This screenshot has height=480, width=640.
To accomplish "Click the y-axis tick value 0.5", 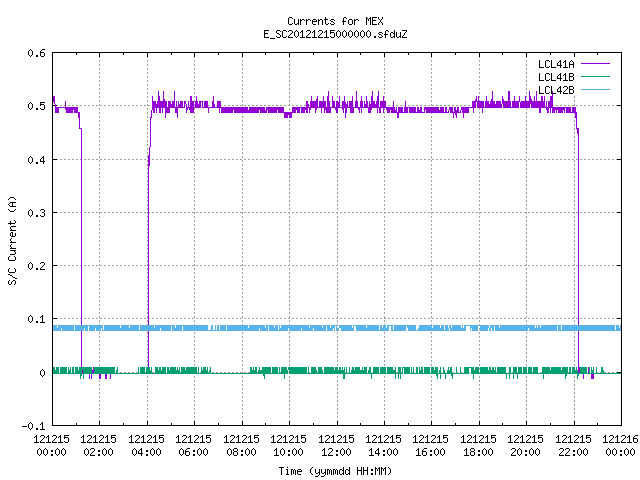I will click(36, 107).
